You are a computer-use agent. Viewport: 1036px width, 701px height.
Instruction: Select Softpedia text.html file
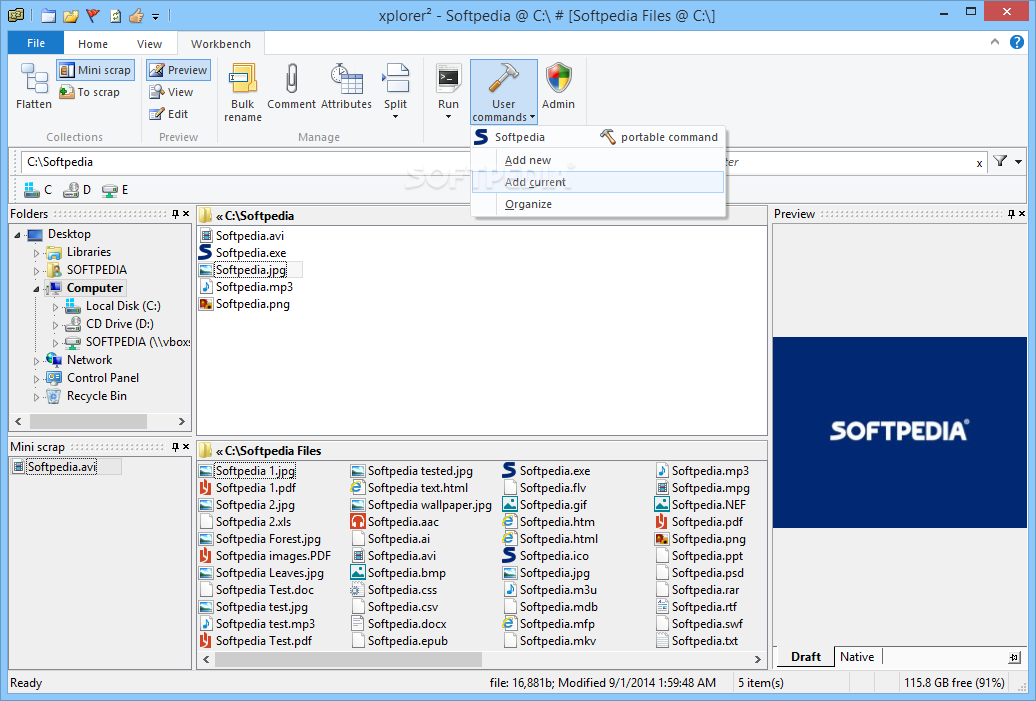pos(418,488)
